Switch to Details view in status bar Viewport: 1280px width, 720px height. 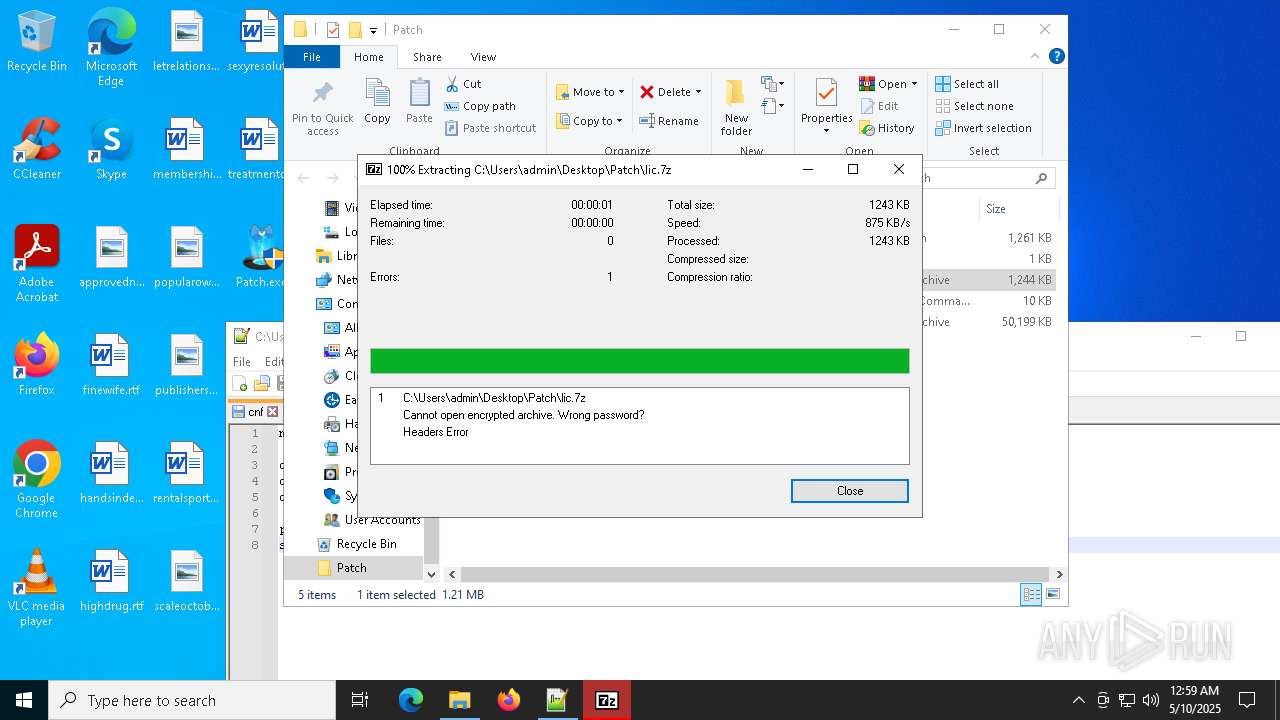1030,595
